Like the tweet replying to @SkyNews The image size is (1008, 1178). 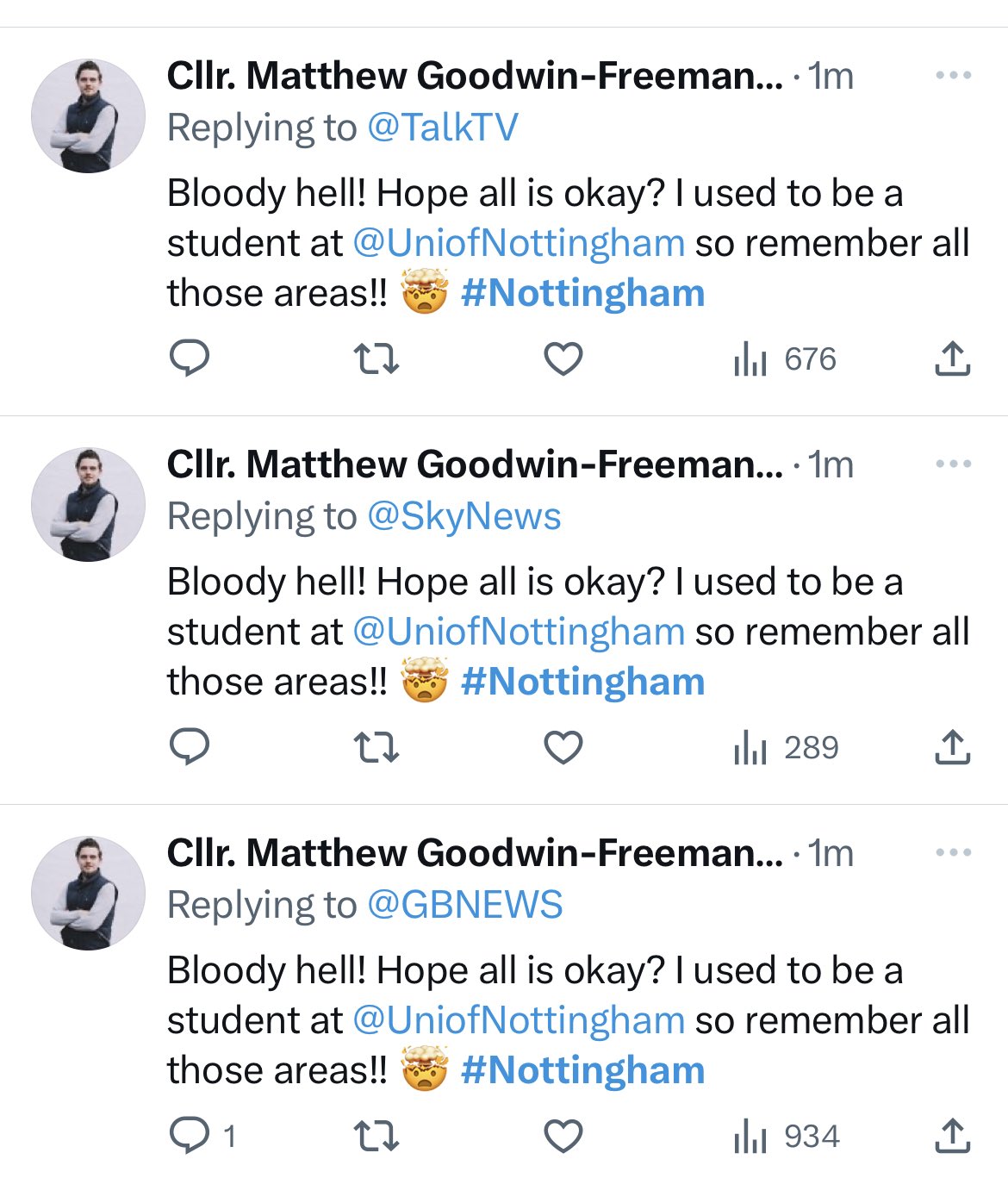[x=563, y=747]
